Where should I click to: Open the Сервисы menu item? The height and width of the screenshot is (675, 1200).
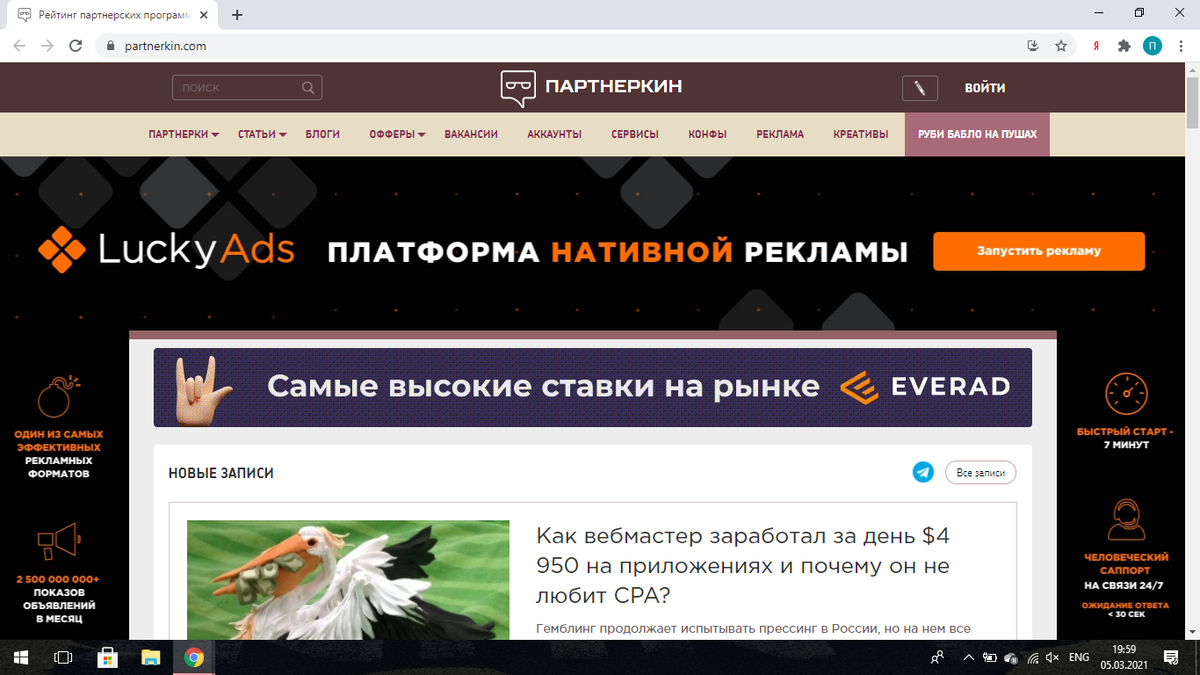point(635,134)
